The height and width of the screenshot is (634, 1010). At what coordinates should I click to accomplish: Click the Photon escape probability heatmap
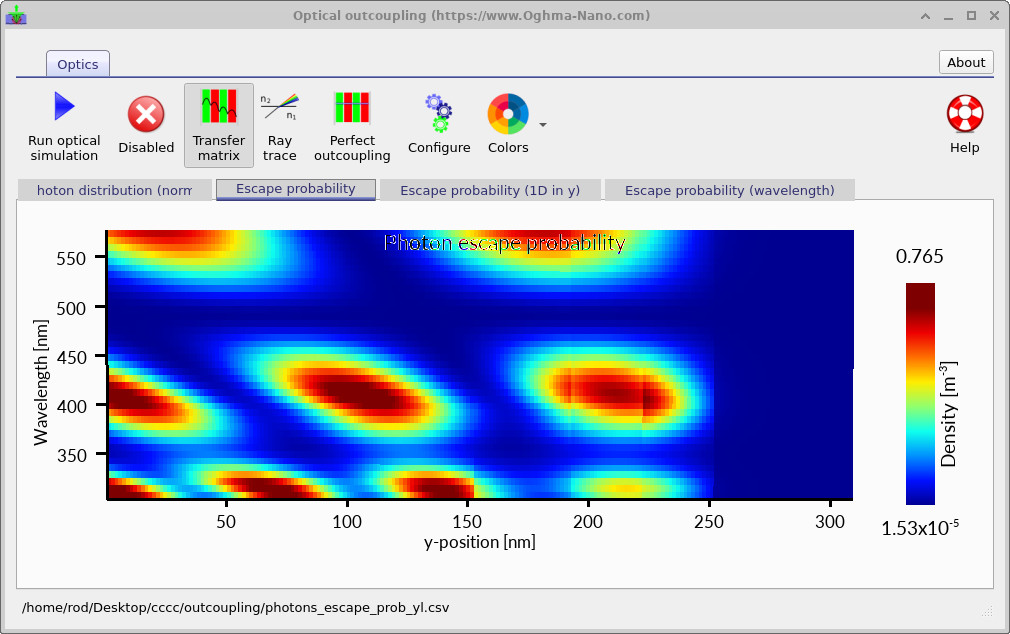[480, 365]
